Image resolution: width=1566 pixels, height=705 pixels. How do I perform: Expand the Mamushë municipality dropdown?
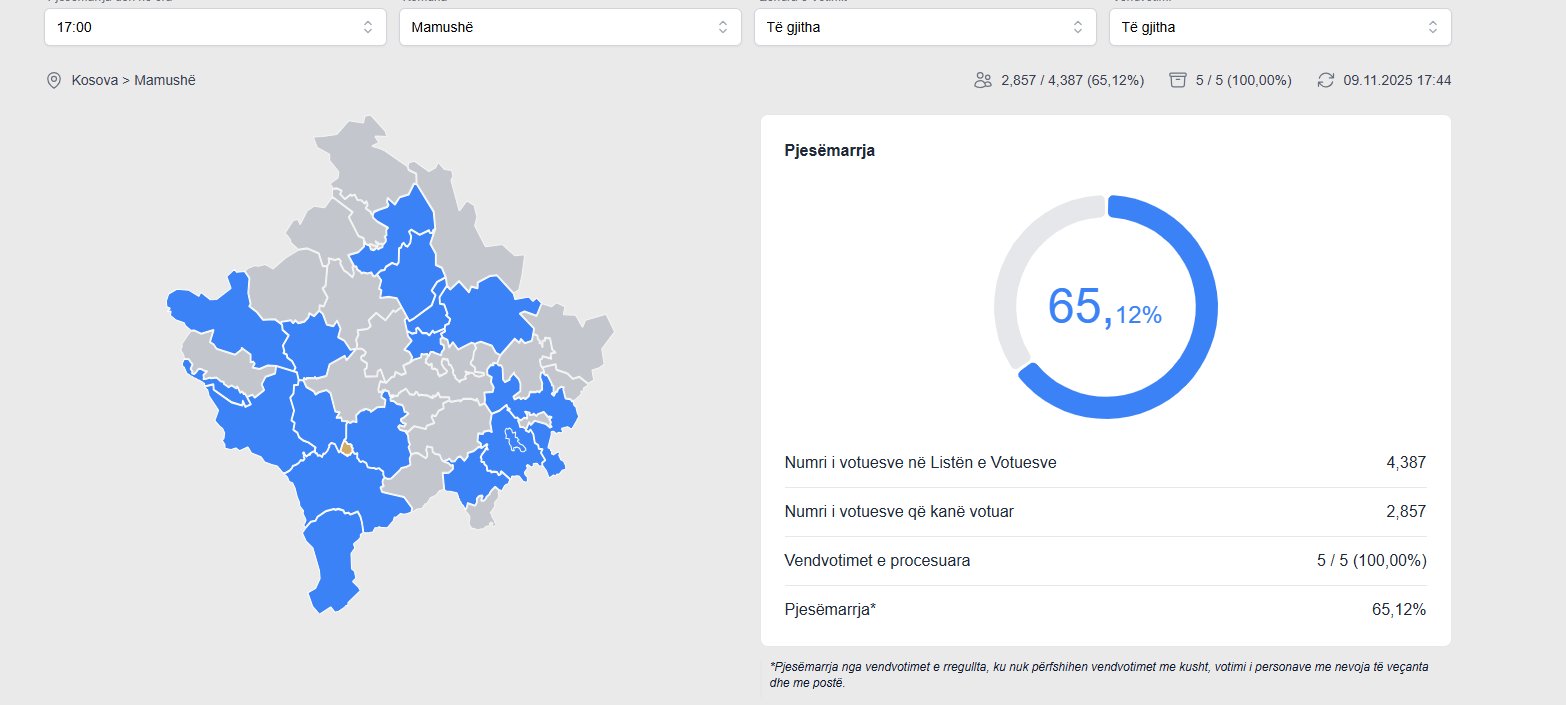[x=569, y=27]
